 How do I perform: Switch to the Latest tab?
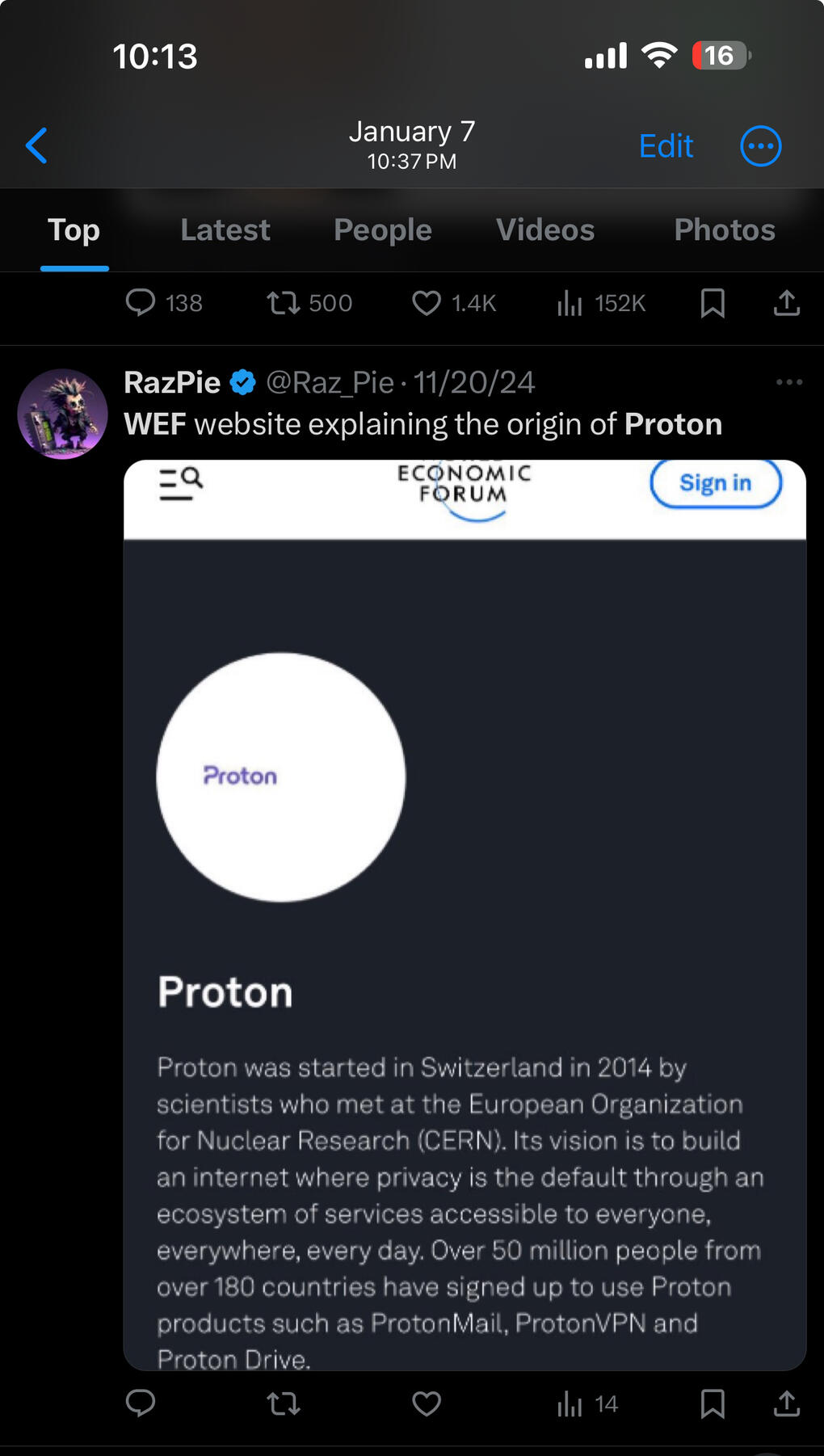click(225, 230)
